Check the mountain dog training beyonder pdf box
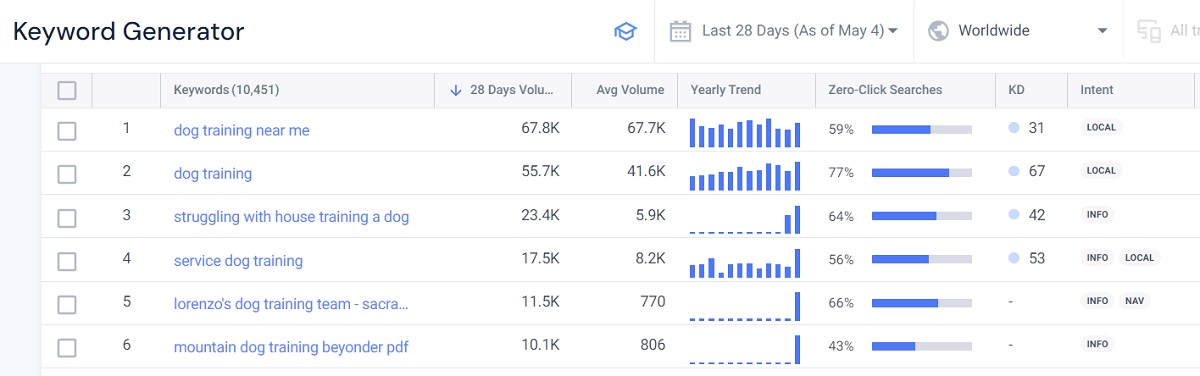This screenshot has width=1200, height=376. click(67, 348)
